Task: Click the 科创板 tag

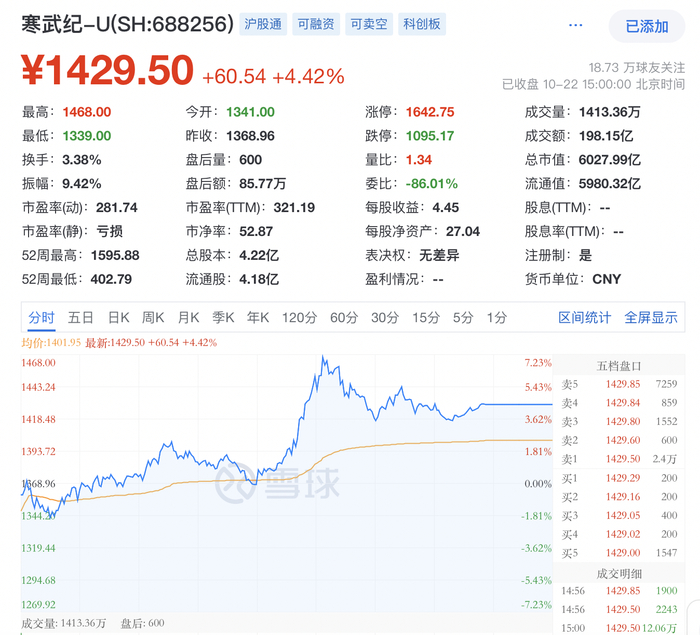Action: (421, 24)
